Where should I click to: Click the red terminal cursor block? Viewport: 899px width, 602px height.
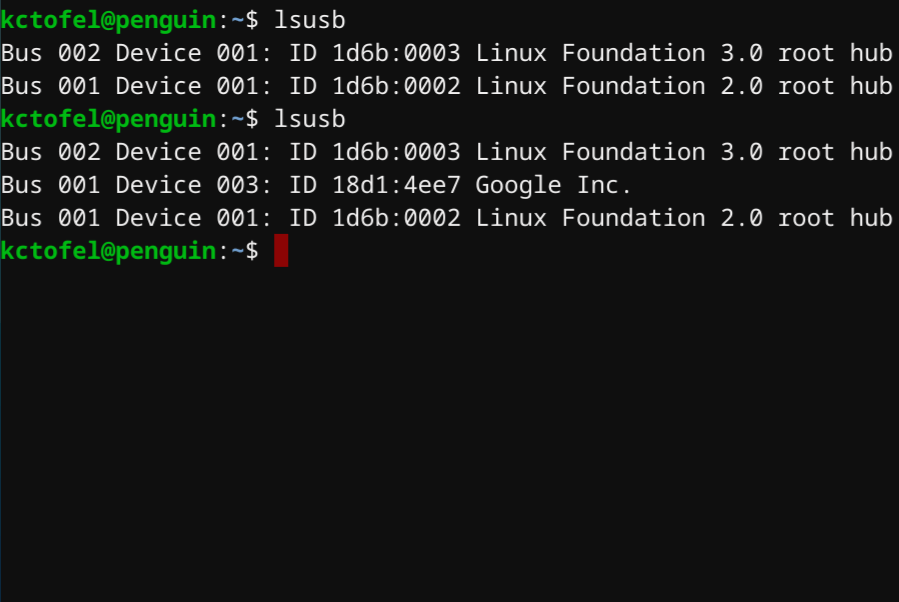pos(281,251)
